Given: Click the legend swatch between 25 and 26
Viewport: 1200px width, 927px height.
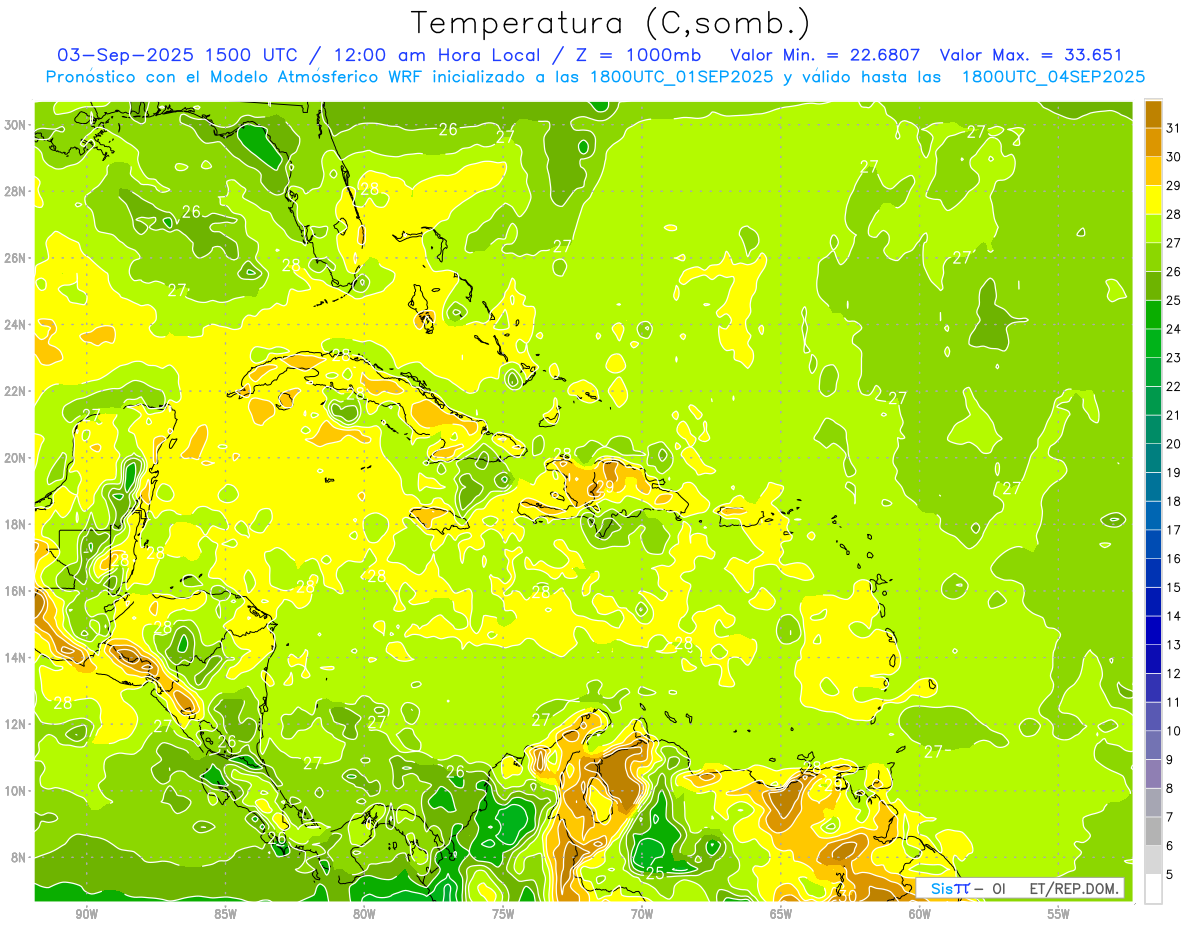Looking at the screenshot, I should pyautogui.click(x=1153, y=286).
